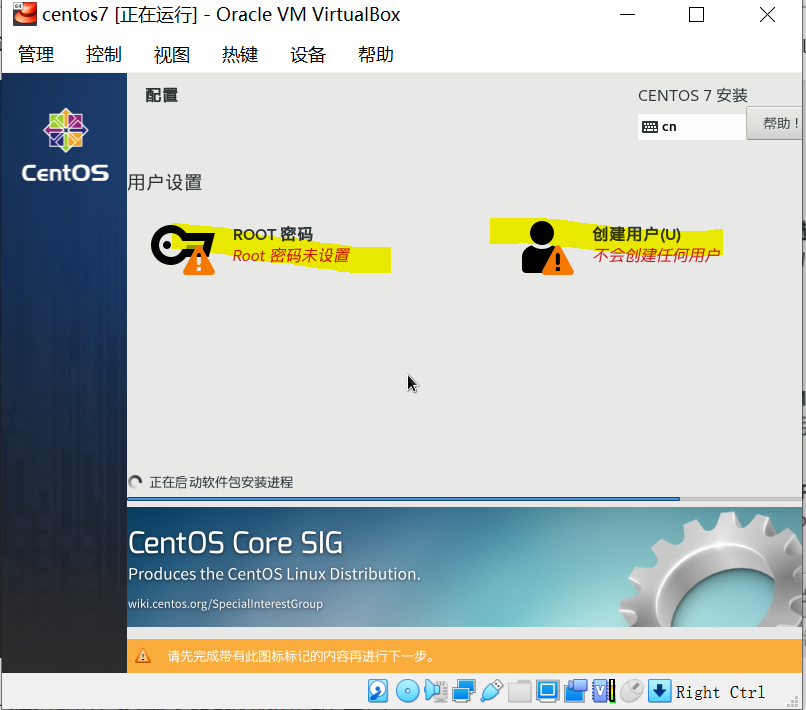This screenshot has width=806, height=710.
Task: Click the mouse integration status icon
Action: [632, 691]
